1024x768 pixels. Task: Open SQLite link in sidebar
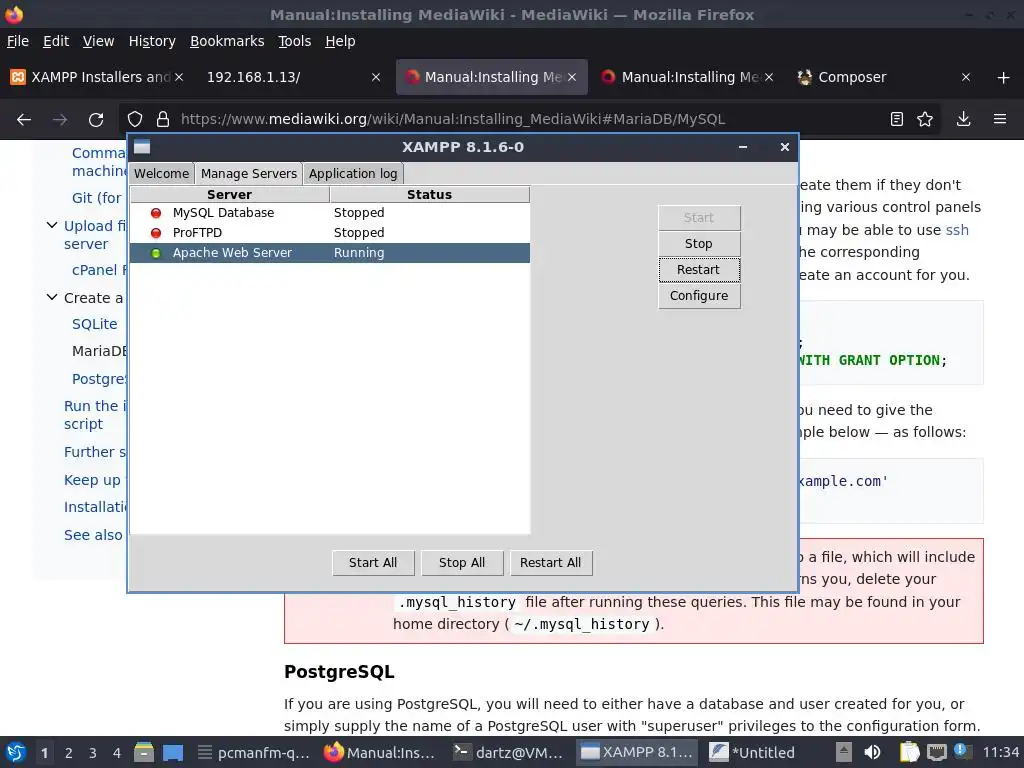[95, 324]
